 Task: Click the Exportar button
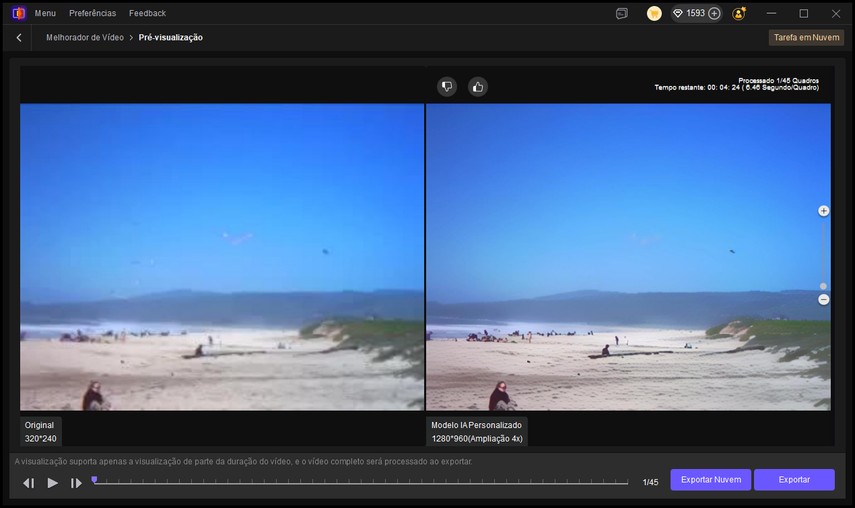(x=794, y=480)
